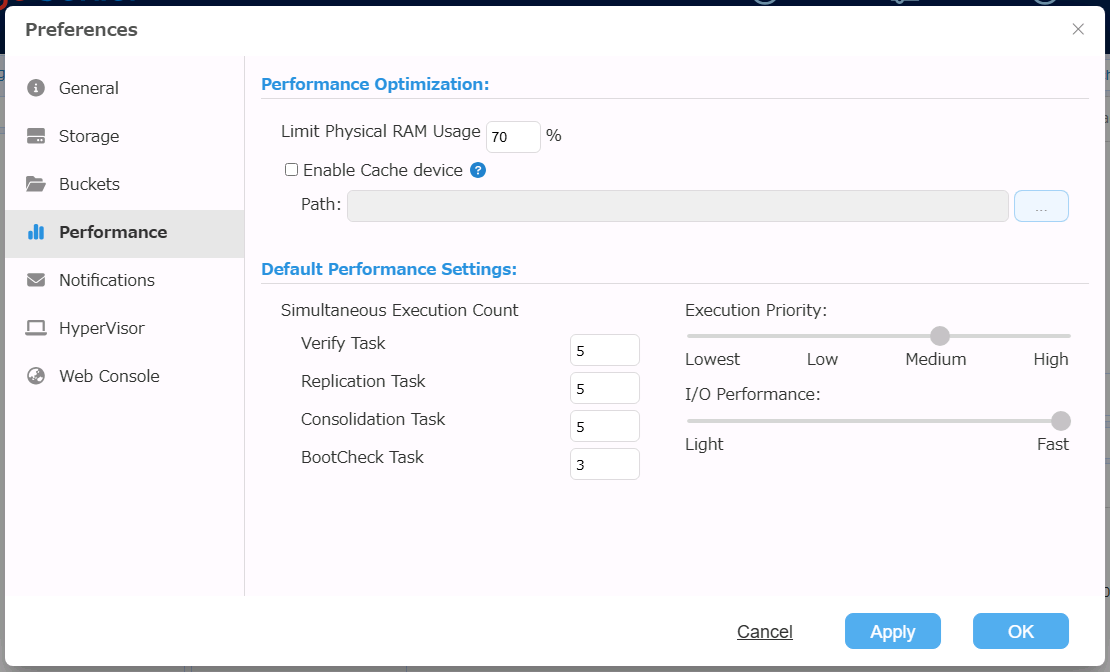Open the Cache device help tooltip icon
Image resolution: width=1110 pixels, height=672 pixels.
478,170
